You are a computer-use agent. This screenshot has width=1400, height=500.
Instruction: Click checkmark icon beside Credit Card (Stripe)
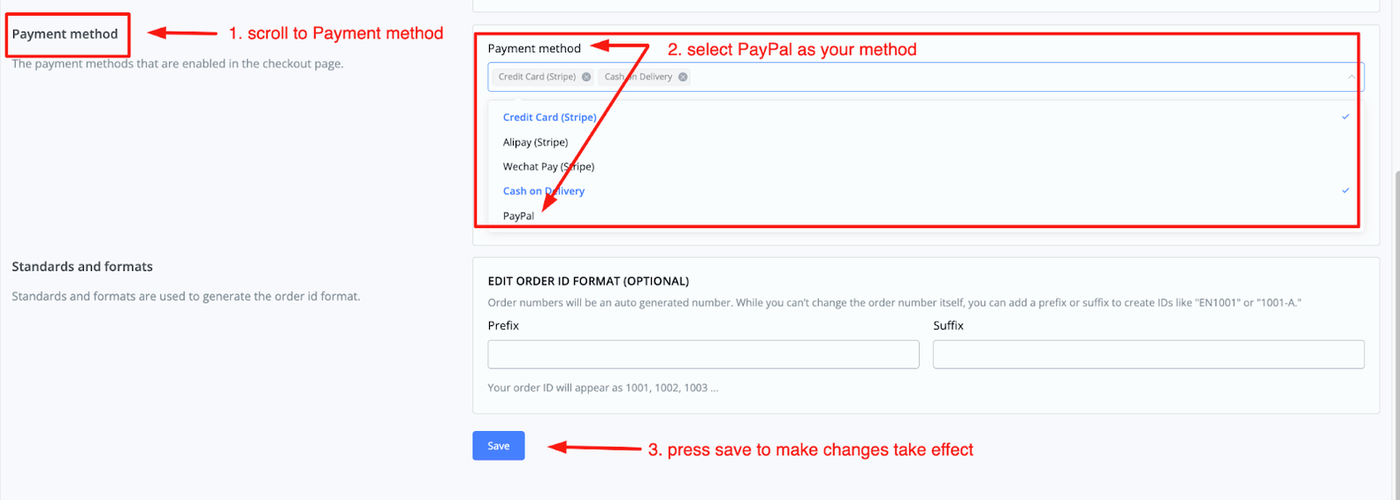click(x=1346, y=117)
